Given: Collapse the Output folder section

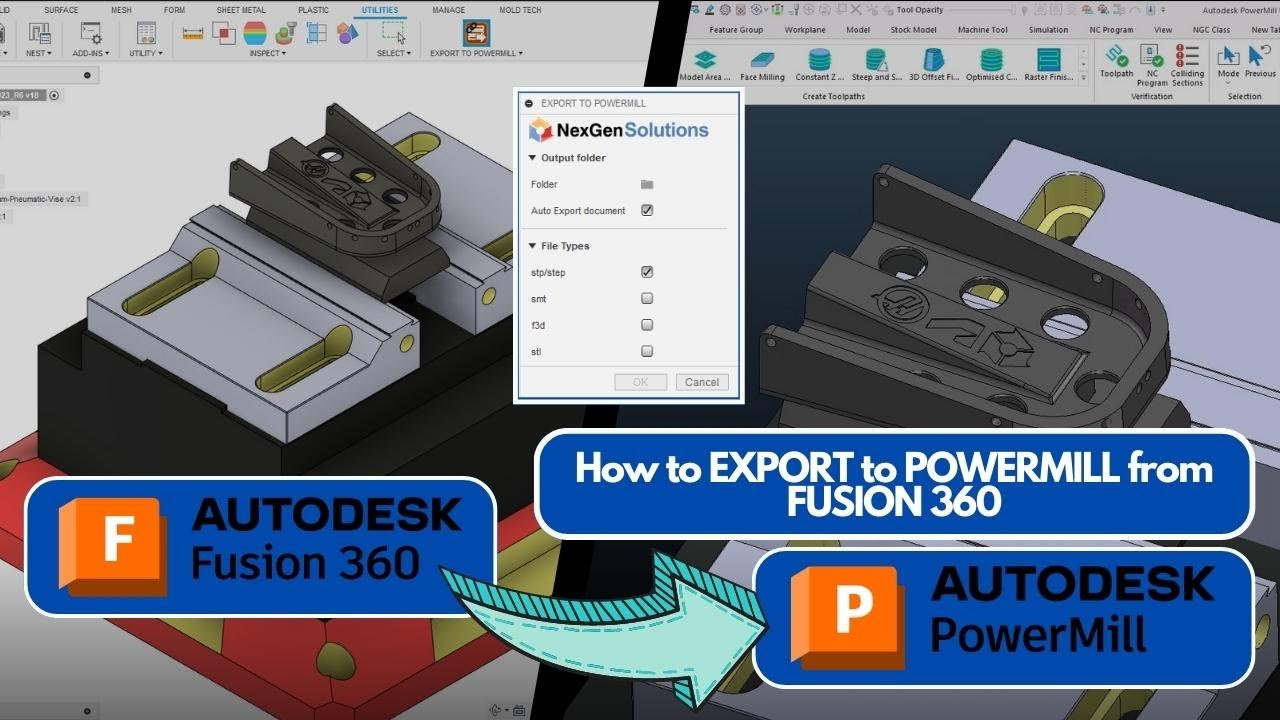Looking at the screenshot, I should coord(533,158).
